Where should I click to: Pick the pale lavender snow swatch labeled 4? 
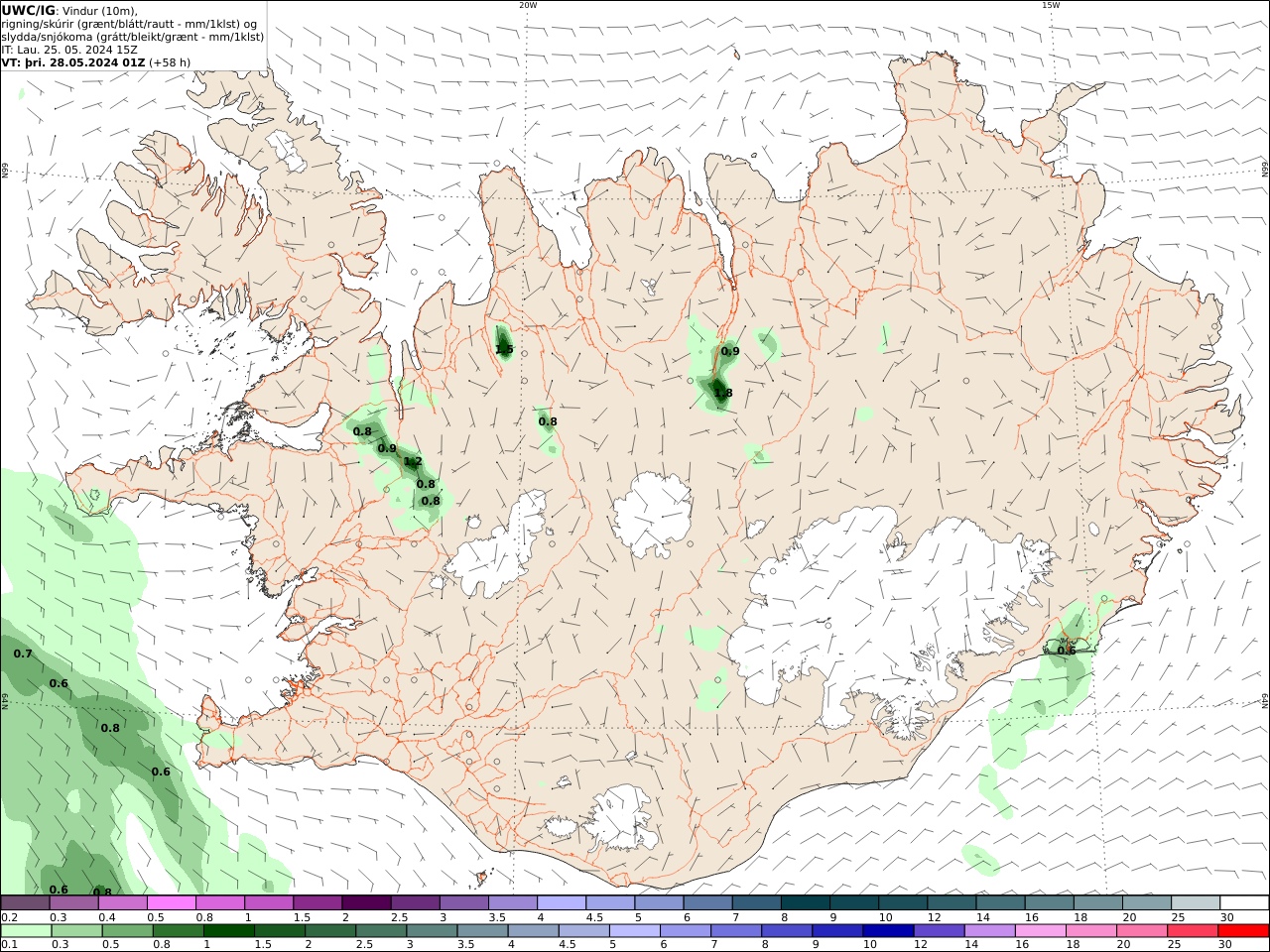(562, 902)
